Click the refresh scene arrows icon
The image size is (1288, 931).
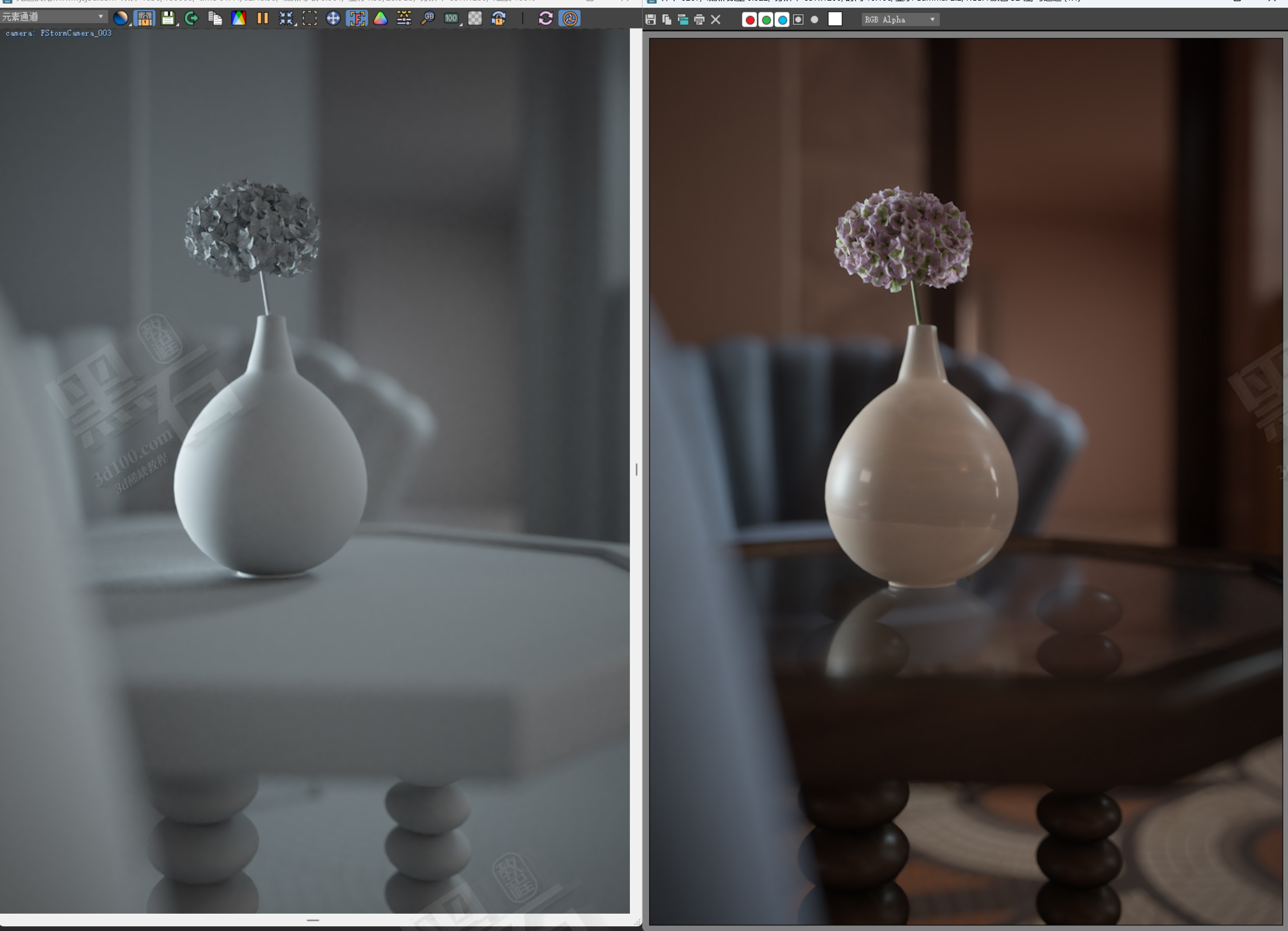click(546, 18)
